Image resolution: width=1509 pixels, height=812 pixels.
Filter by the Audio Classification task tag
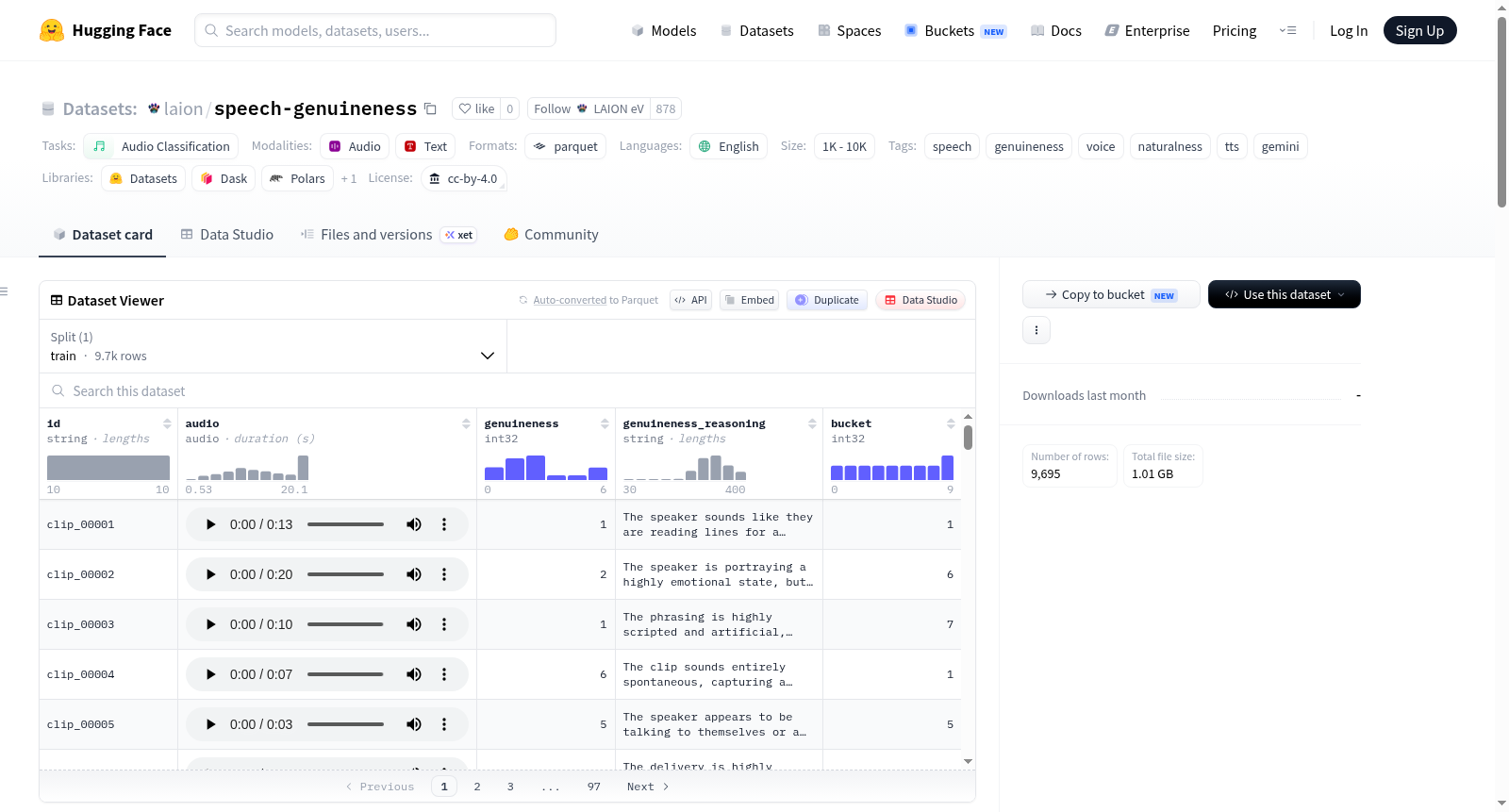click(161, 146)
